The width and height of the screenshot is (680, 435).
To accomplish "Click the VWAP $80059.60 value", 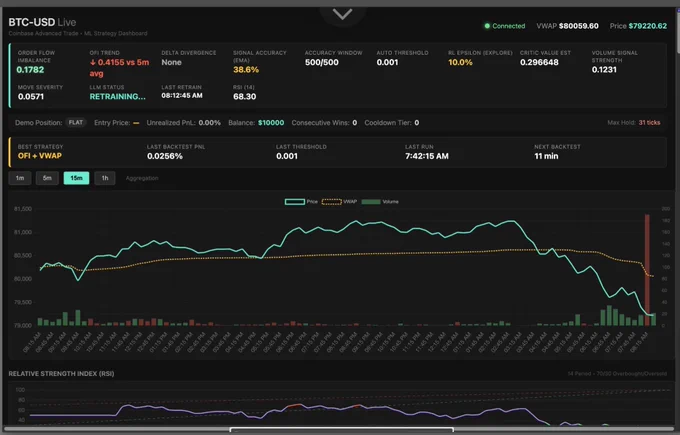I will point(579,26).
